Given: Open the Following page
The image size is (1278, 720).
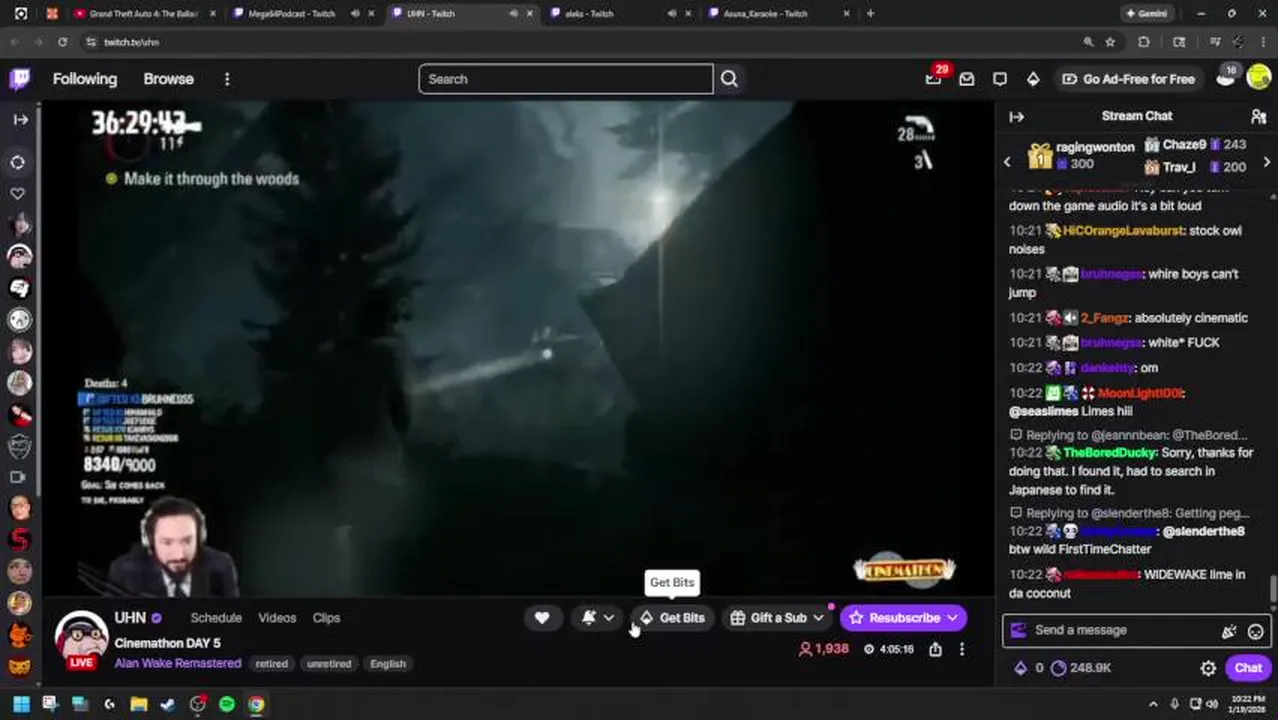Looking at the screenshot, I should tap(85, 79).
